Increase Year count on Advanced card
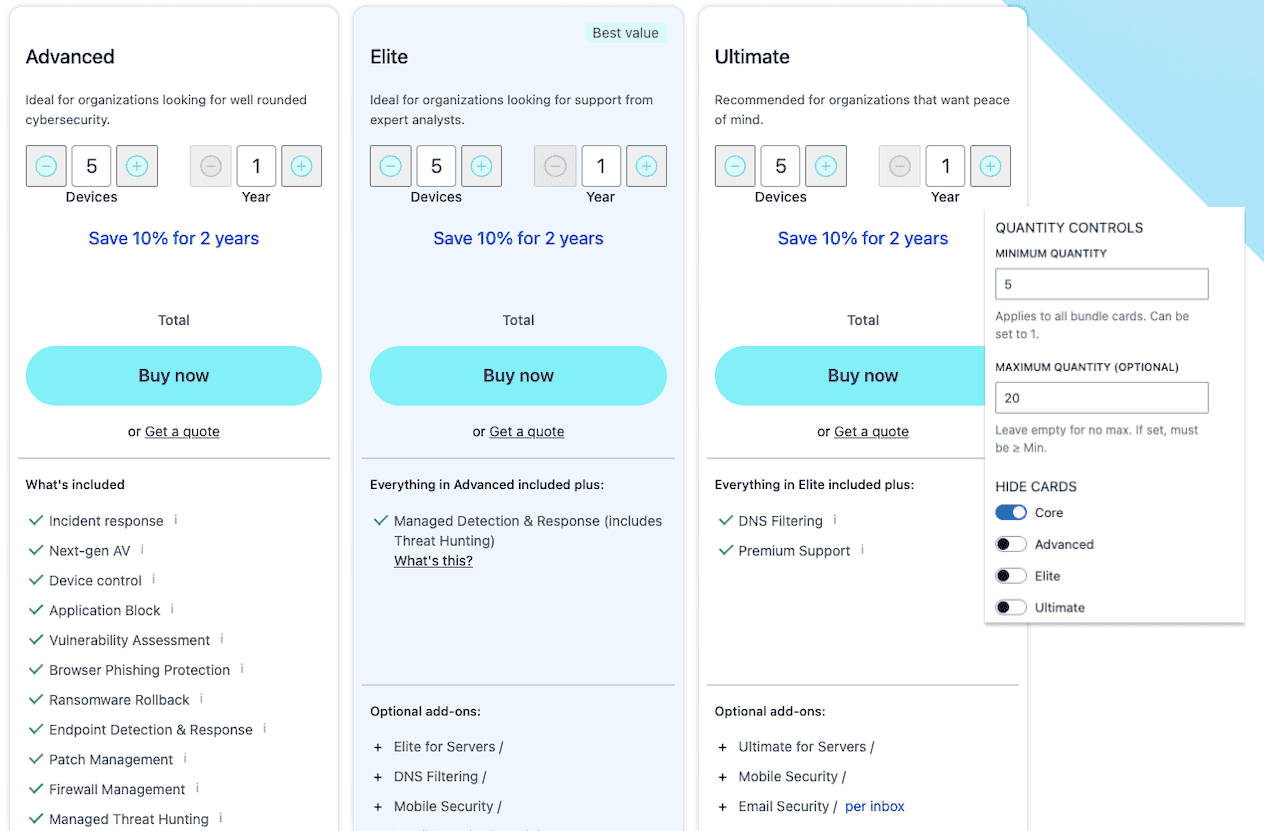This screenshot has width=1264, height=831. tap(301, 166)
